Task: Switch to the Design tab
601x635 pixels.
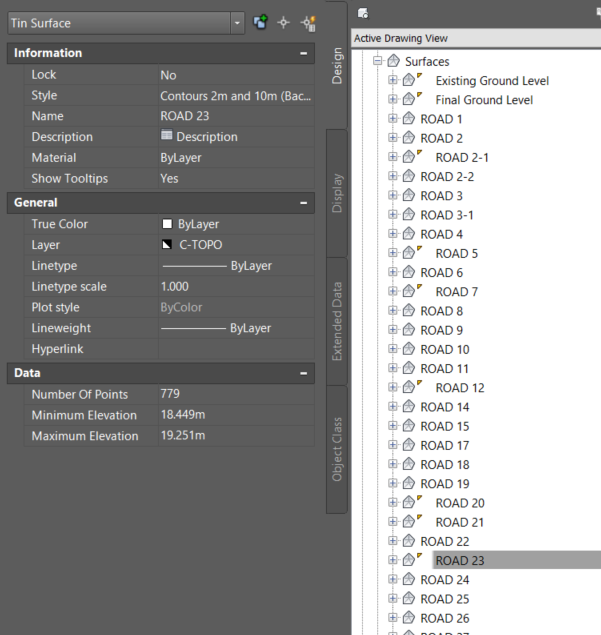Action: click(x=337, y=66)
